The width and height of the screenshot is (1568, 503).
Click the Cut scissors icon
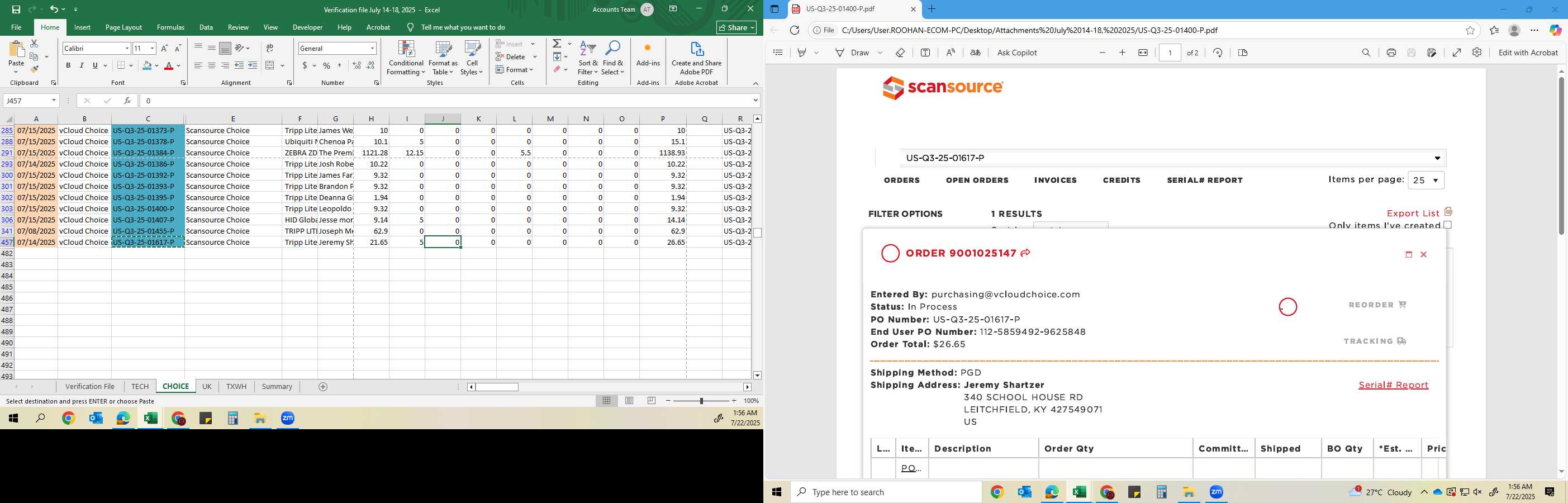34,44
